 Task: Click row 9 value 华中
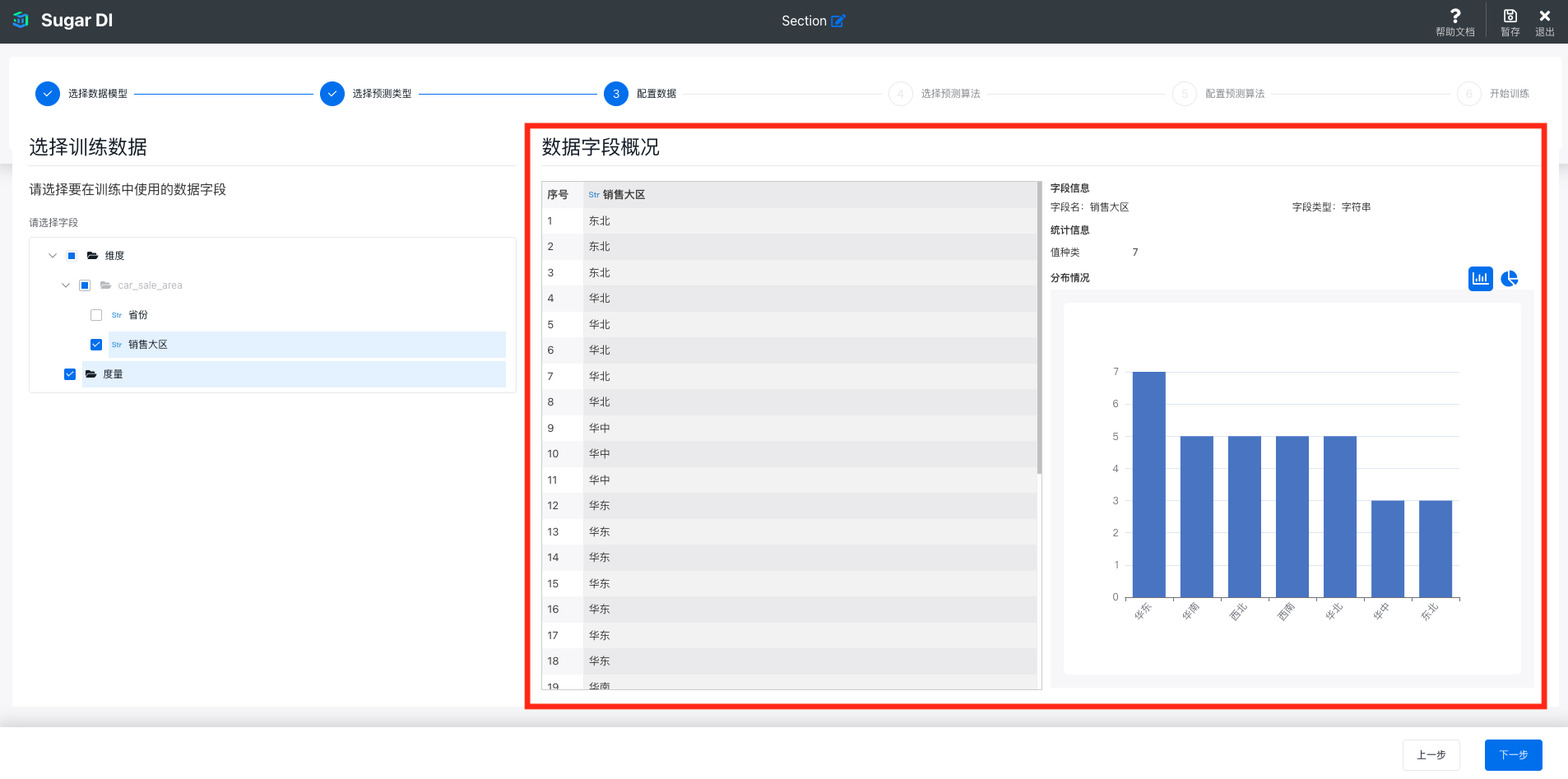point(600,429)
